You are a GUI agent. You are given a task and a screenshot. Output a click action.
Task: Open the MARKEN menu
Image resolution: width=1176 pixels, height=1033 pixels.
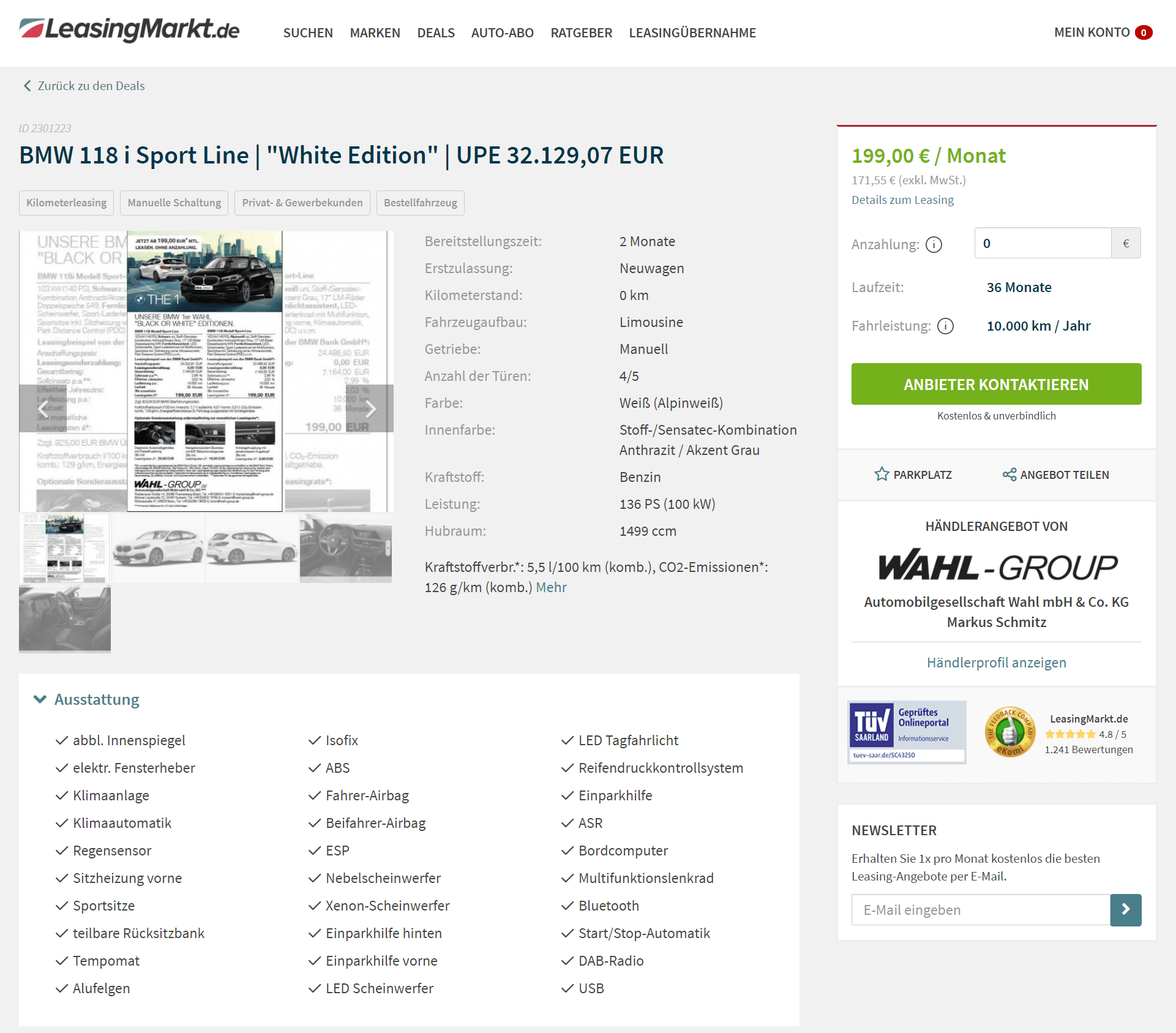coord(375,33)
